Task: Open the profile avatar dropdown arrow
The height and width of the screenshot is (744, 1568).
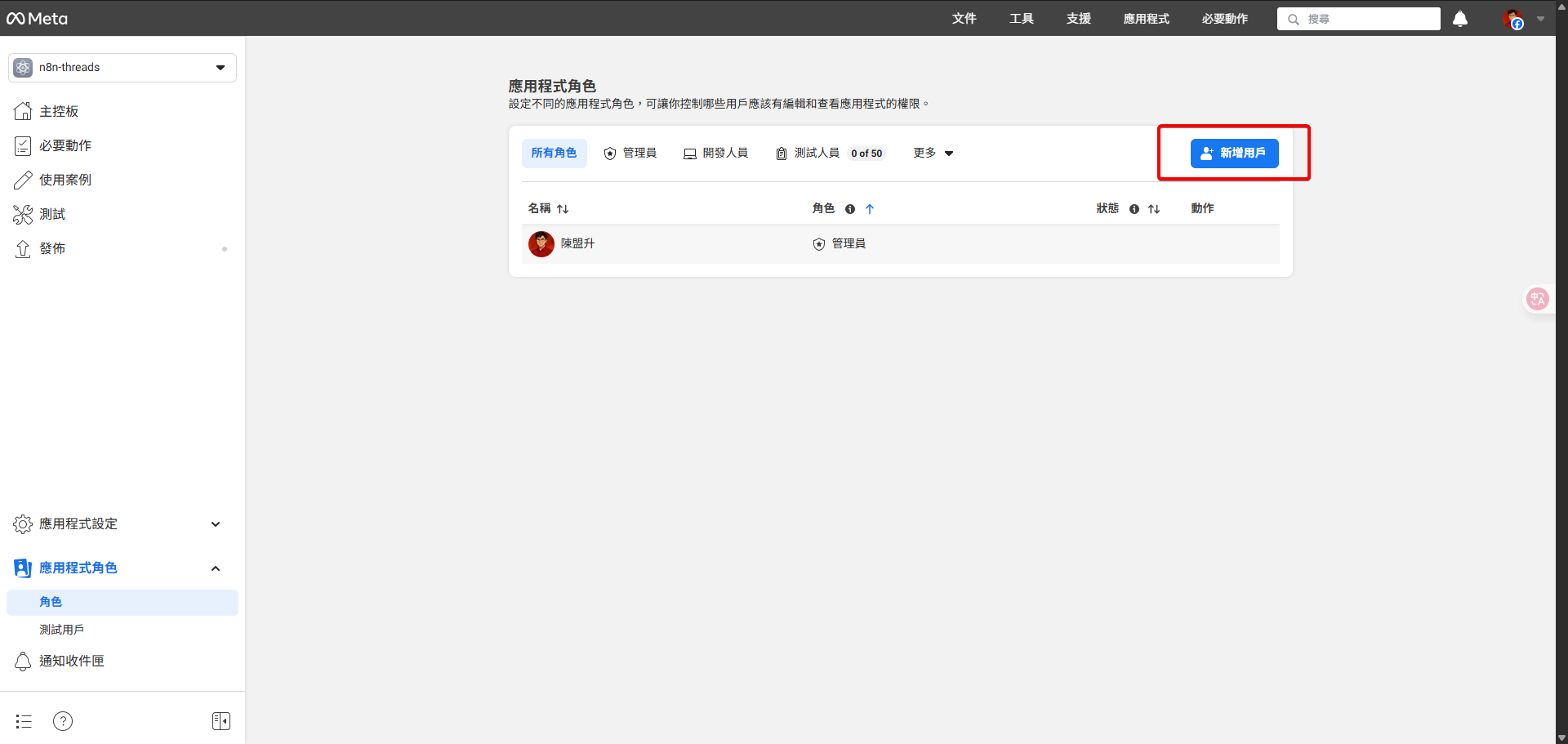Action: (x=1542, y=19)
